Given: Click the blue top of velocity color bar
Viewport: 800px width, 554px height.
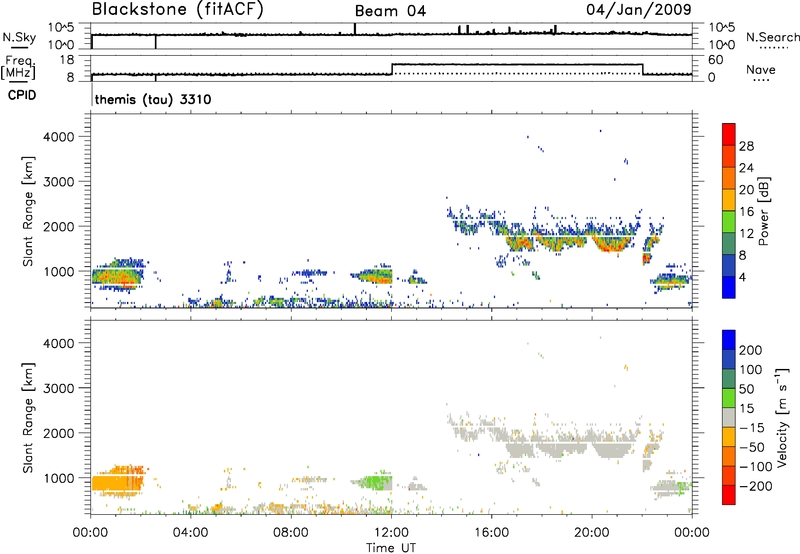Looking at the screenshot, I should coord(729,340).
